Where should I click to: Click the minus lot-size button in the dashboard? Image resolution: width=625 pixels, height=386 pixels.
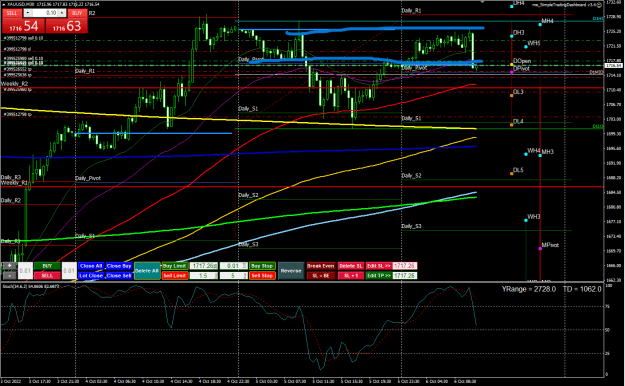[9, 275]
